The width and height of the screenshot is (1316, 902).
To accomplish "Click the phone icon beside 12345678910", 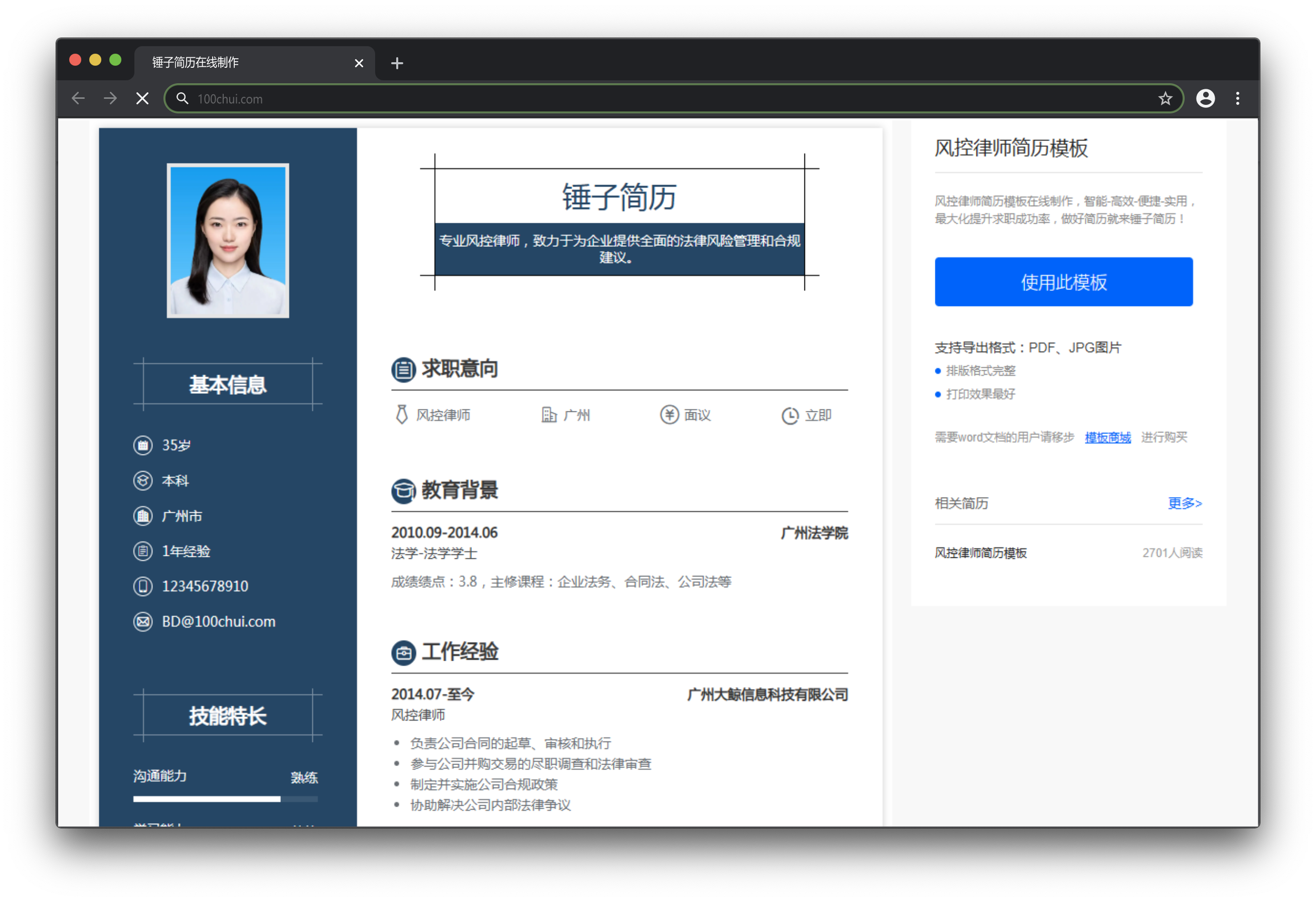I will (x=143, y=586).
